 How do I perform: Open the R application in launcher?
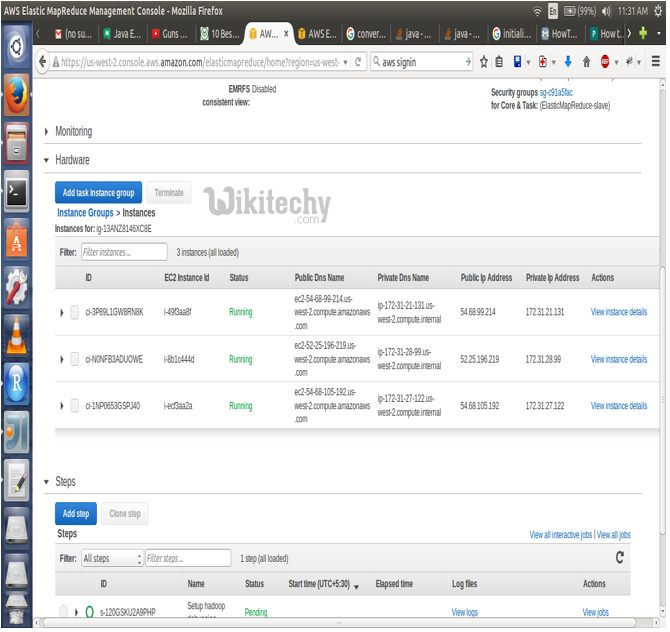pyautogui.click(x=16, y=384)
